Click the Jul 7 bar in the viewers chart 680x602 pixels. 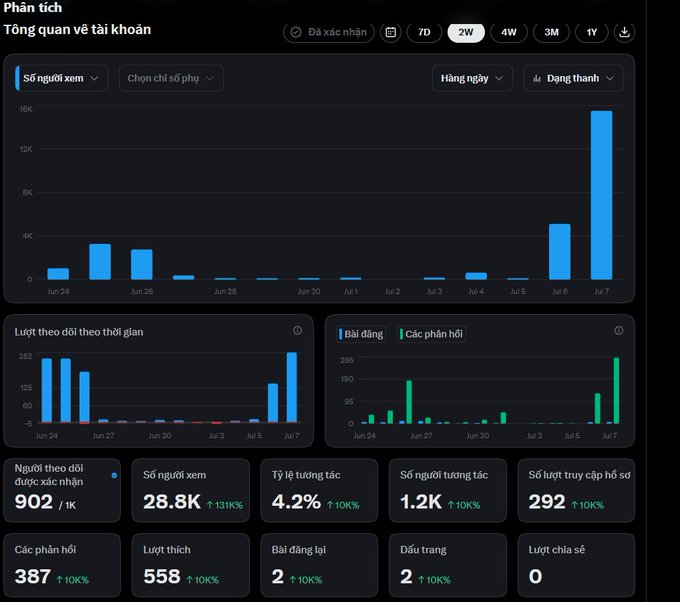(x=602, y=195)
